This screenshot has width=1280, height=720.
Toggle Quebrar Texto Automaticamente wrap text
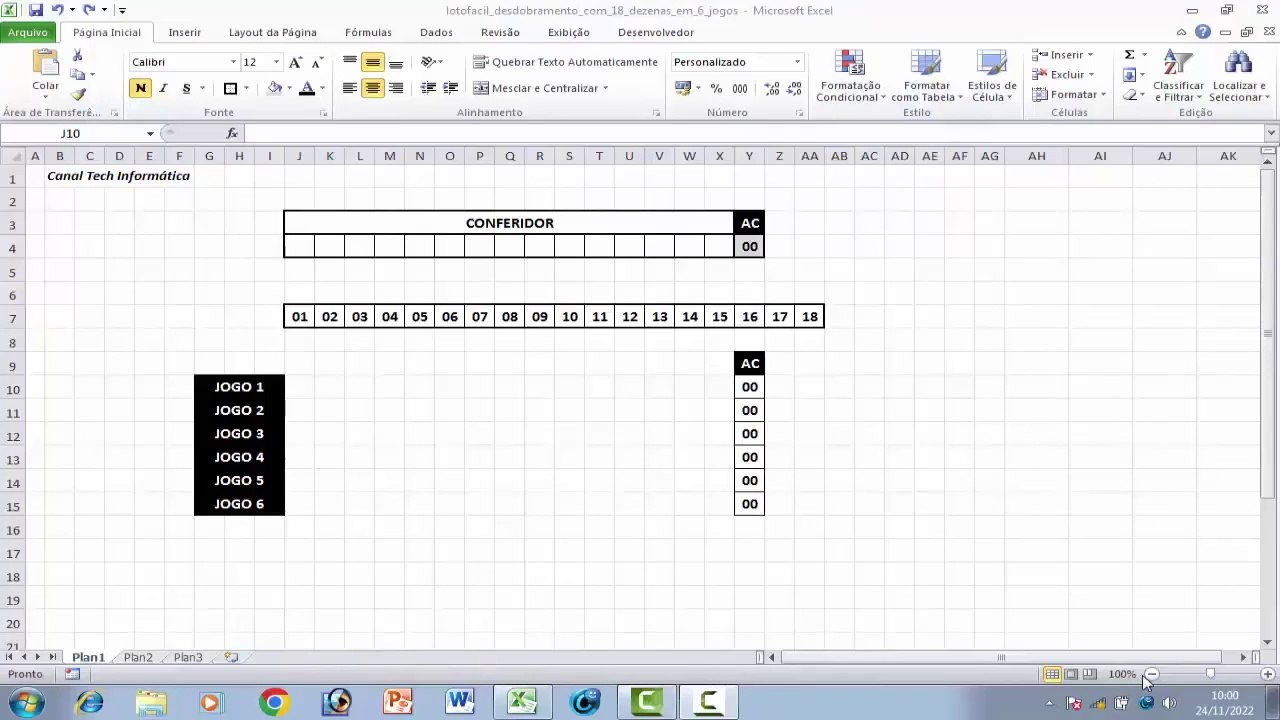point(565,62)
